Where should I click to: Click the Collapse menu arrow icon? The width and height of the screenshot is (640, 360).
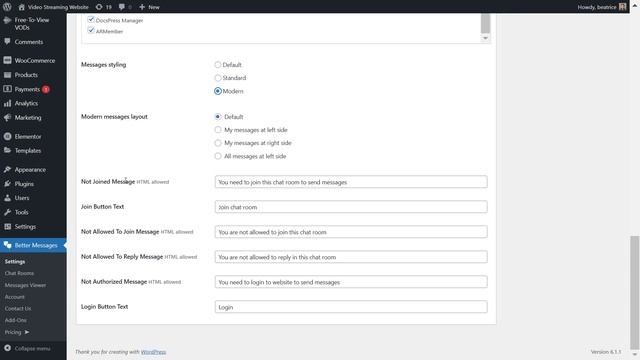pyautogui.click(x=7, y=348)
